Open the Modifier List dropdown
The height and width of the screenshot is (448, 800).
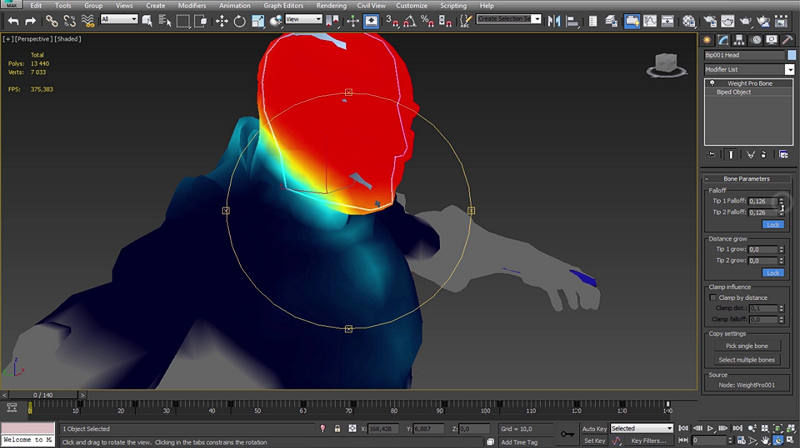pos(749,69)
